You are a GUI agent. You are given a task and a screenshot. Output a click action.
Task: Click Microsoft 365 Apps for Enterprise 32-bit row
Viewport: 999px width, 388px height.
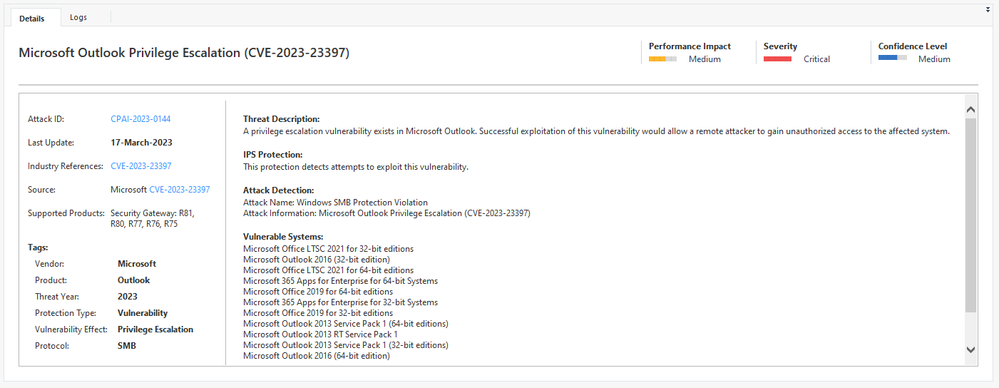tap(340, 303)
